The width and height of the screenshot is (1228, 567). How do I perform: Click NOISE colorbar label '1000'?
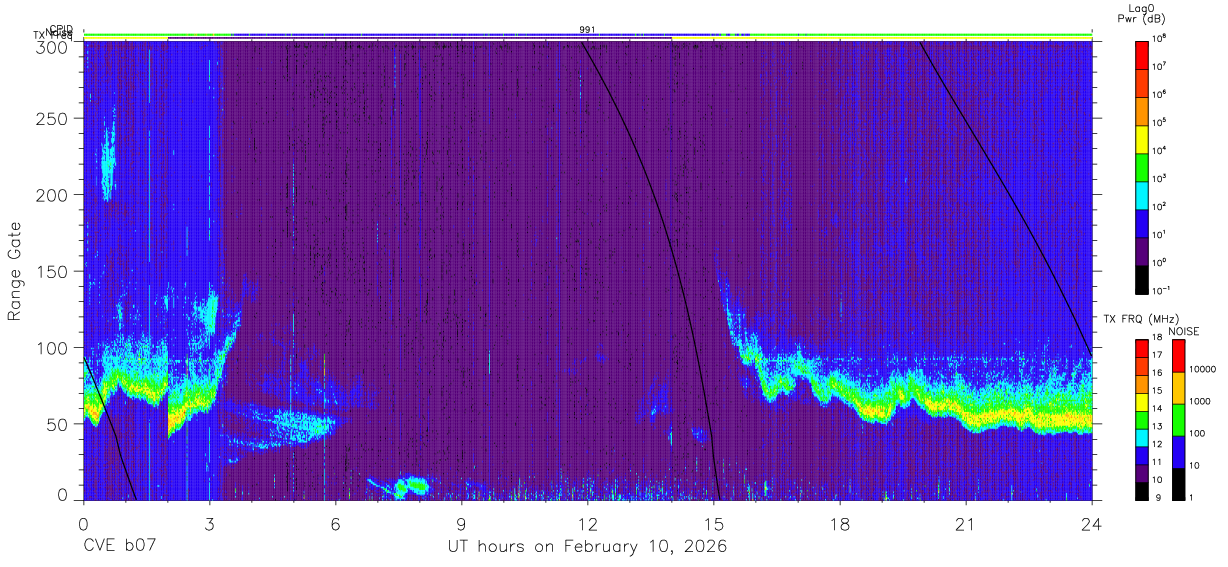pos(1201,402)
